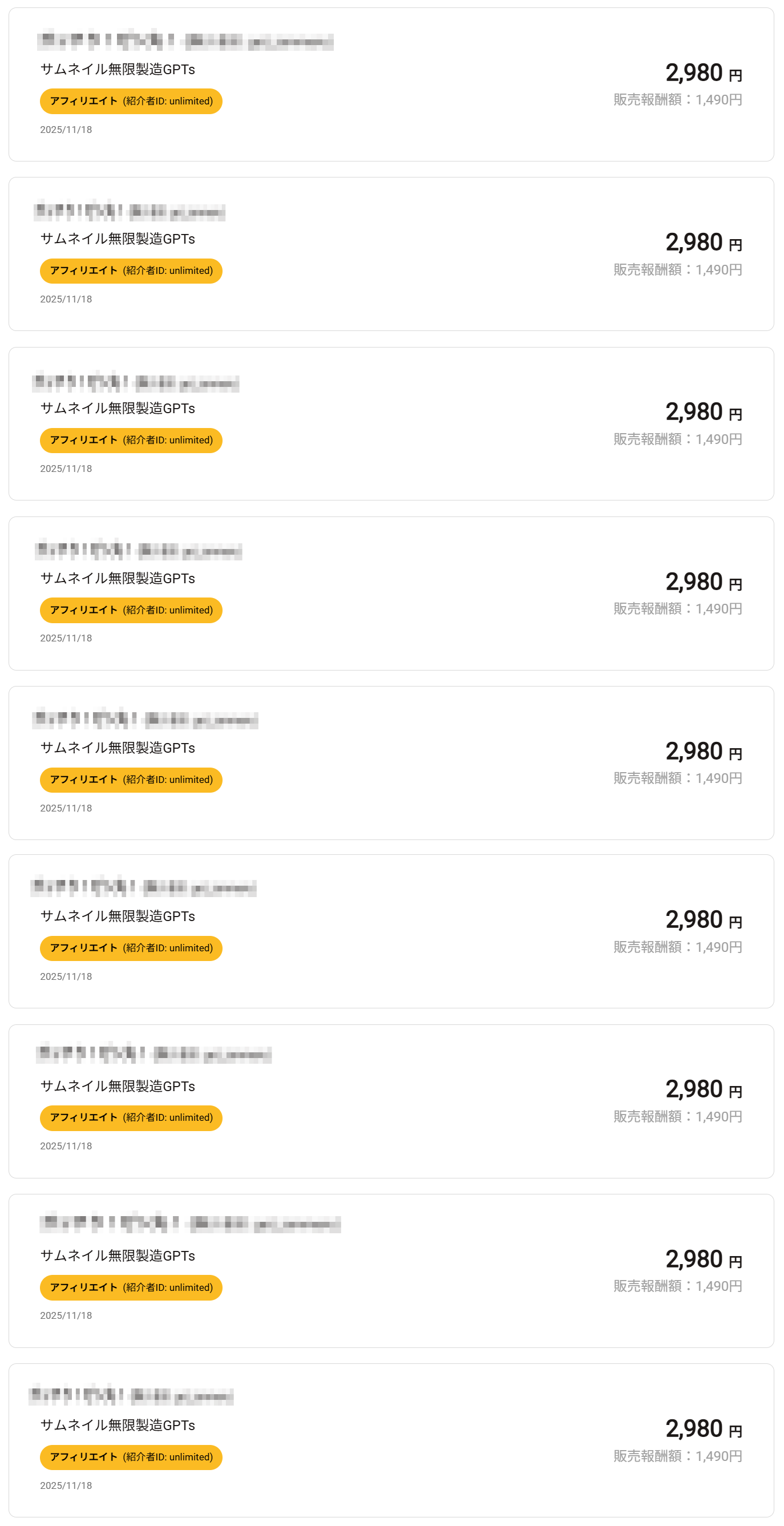Click the 2025/11/18 date in the seventh card
The width and height of the screenshot is (784, 1526).
coord(66,1146)
